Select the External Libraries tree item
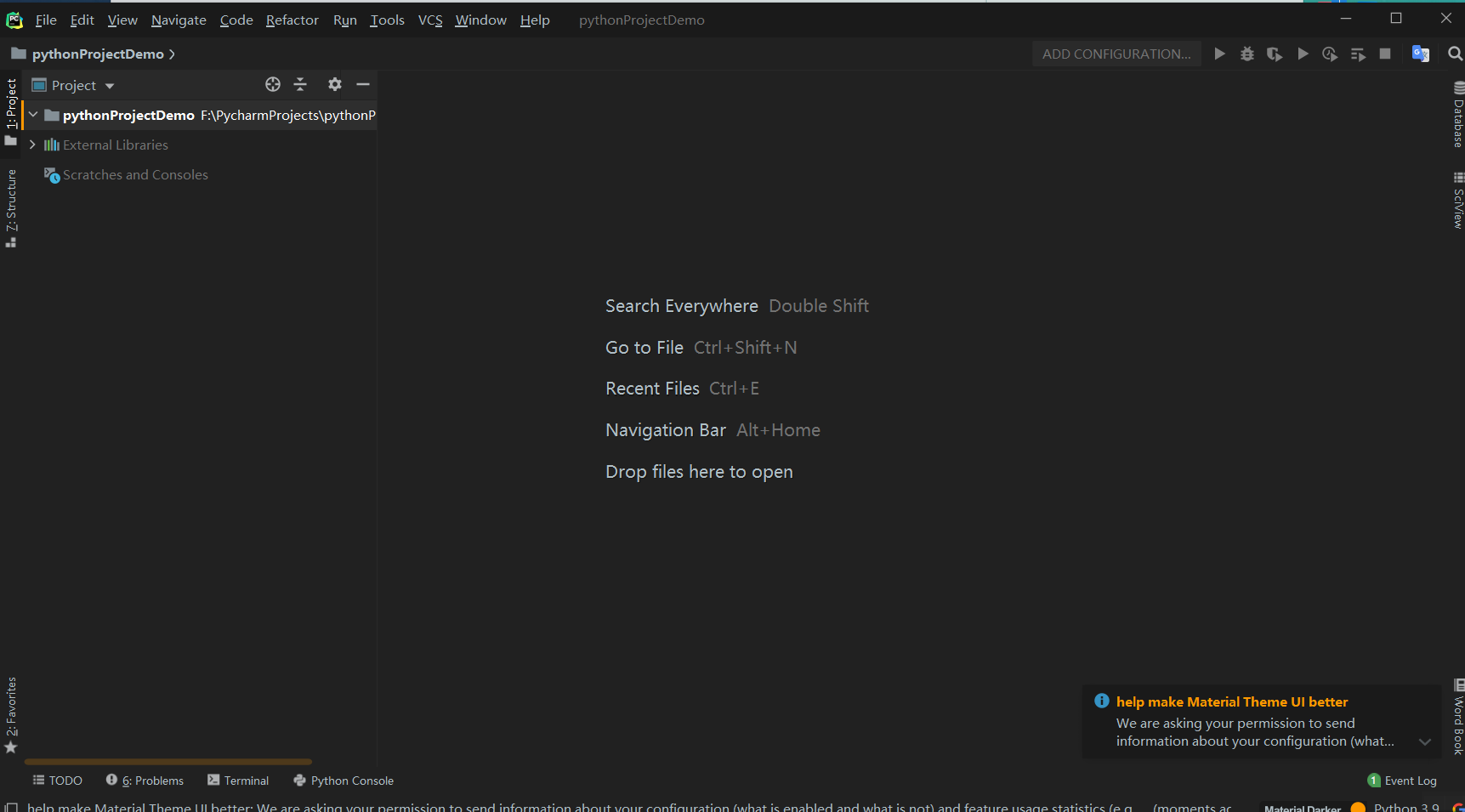Viewport: 1465px width, 812px height. point(116,145)
